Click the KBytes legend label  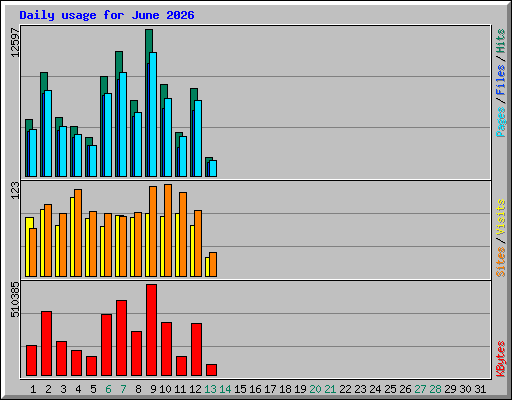click(500, 359)
